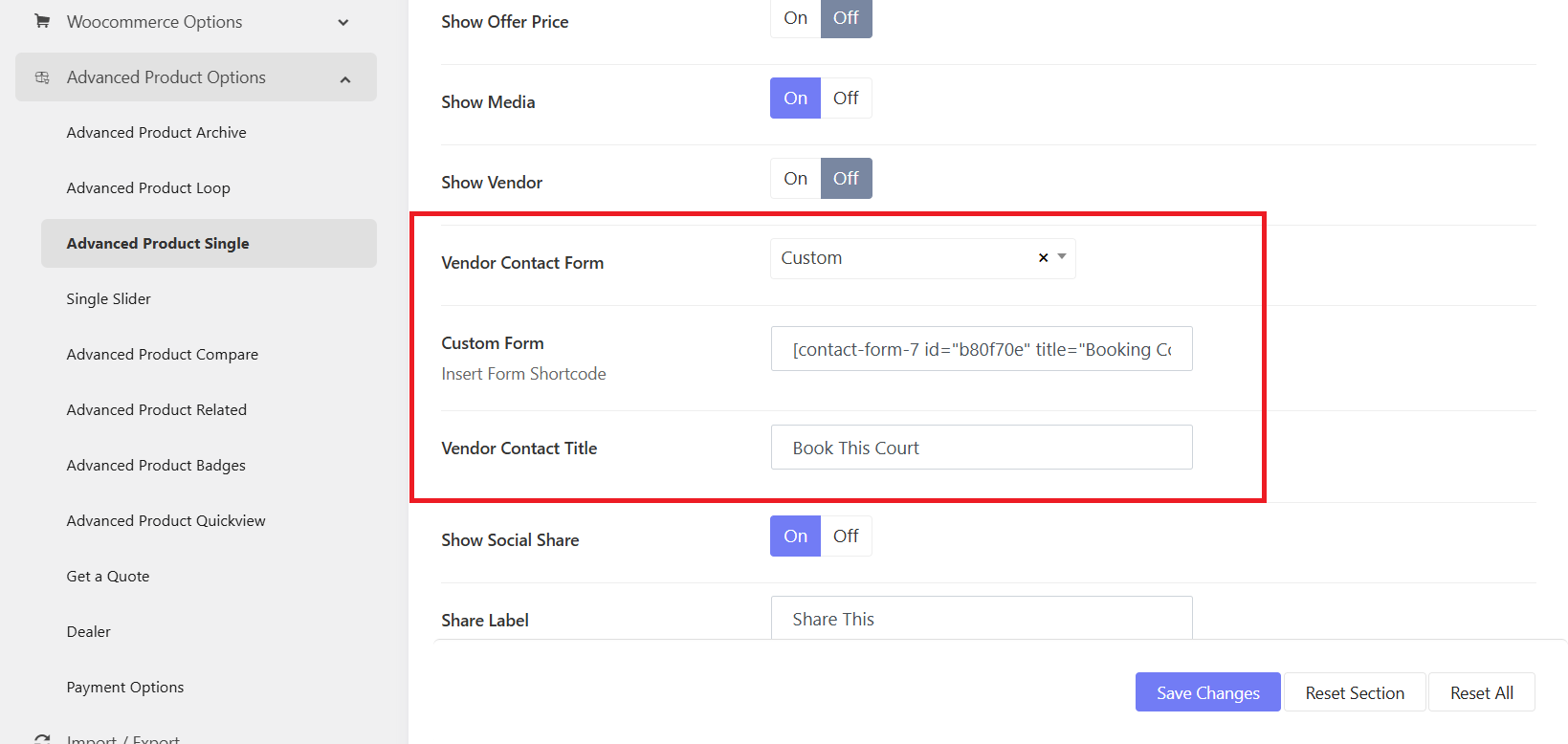Turn off Show Media

(x=846, y=98)
